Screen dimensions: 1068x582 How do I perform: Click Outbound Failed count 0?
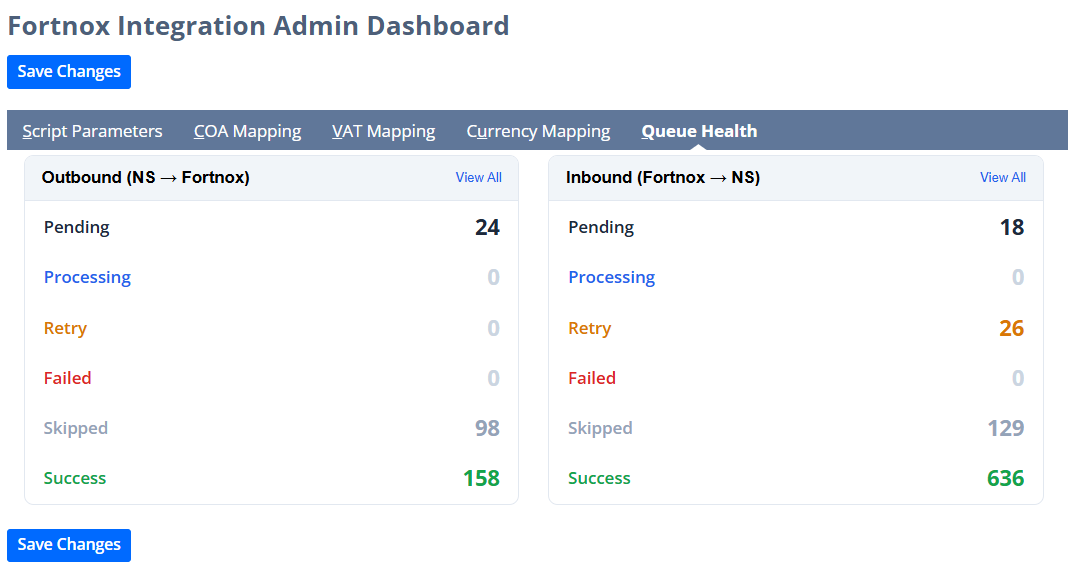[x=493, y=378]
